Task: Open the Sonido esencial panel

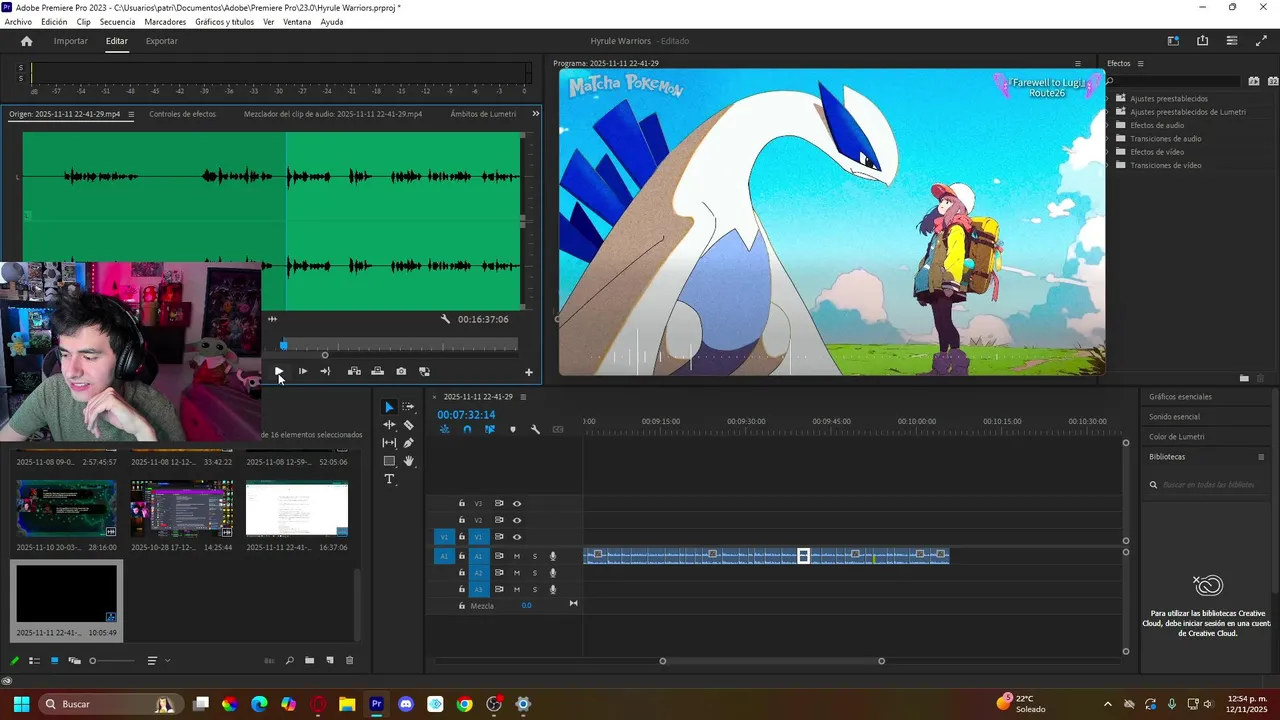Action: [x=1174, y=417]
